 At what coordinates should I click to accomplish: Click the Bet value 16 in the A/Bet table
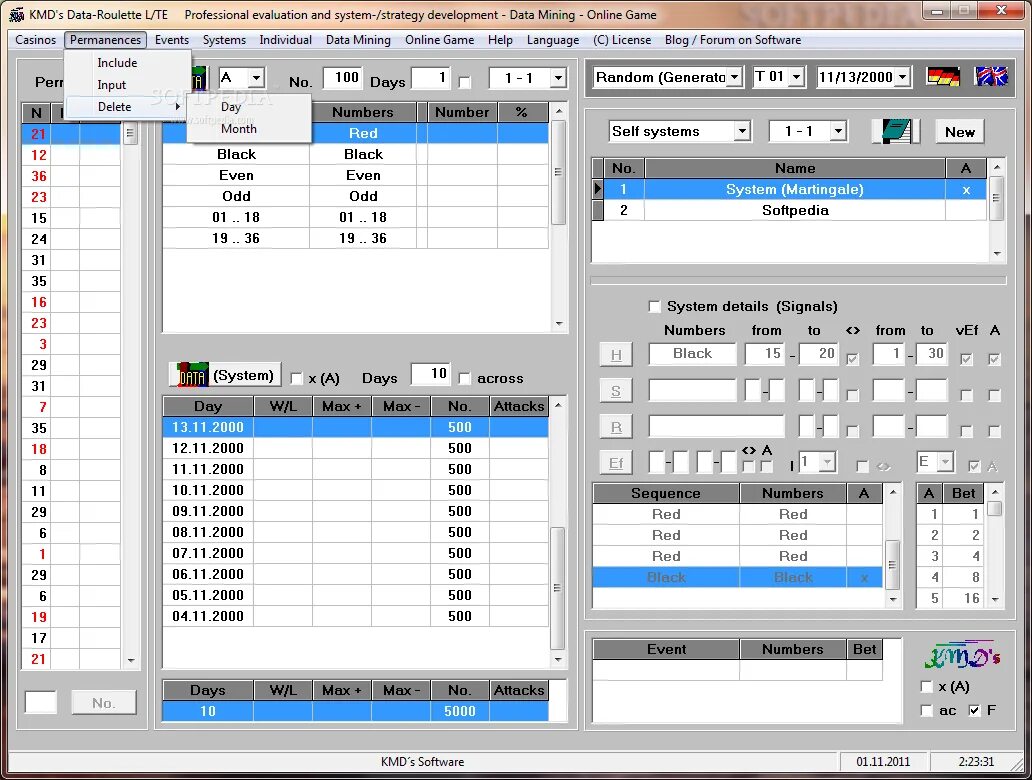964,598
